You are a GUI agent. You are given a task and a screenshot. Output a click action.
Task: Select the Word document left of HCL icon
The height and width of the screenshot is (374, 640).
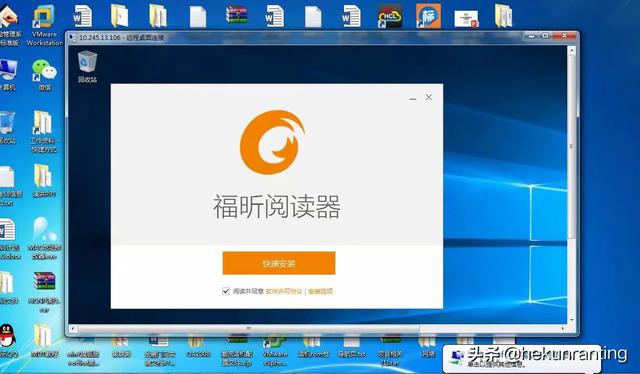pos(351,16)
